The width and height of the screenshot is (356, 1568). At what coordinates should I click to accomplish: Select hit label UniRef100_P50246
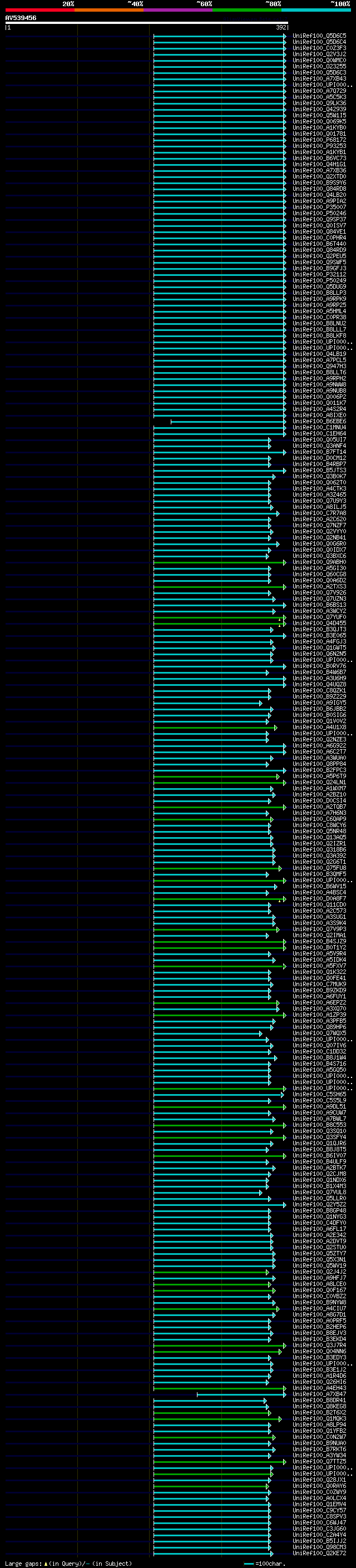pyautogui.click(x=319, y=214)
